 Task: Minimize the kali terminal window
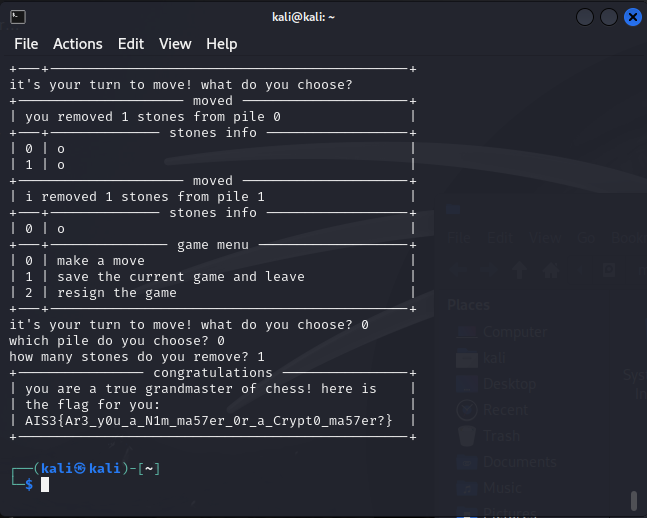pyautogui.click(x=583, y=17)
